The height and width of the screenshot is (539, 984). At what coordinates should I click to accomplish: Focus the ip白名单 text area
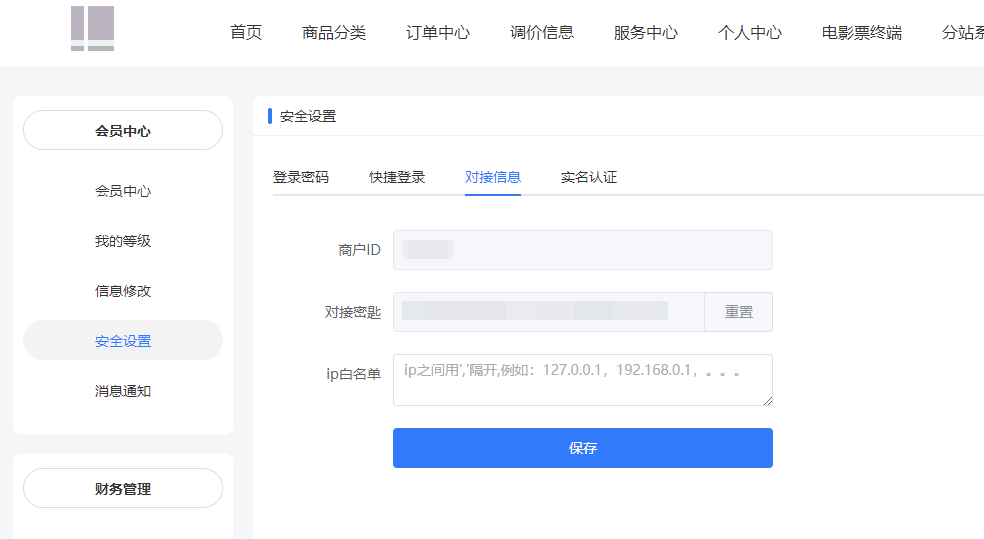[582, 380]
